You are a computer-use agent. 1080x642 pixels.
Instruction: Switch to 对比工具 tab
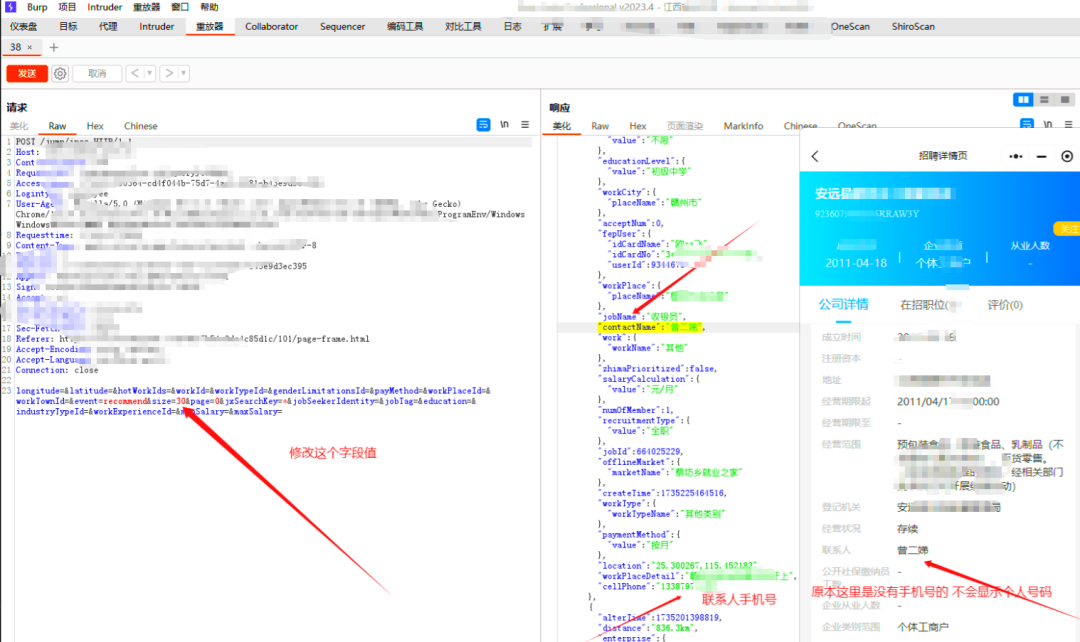(x=463, y=27)
